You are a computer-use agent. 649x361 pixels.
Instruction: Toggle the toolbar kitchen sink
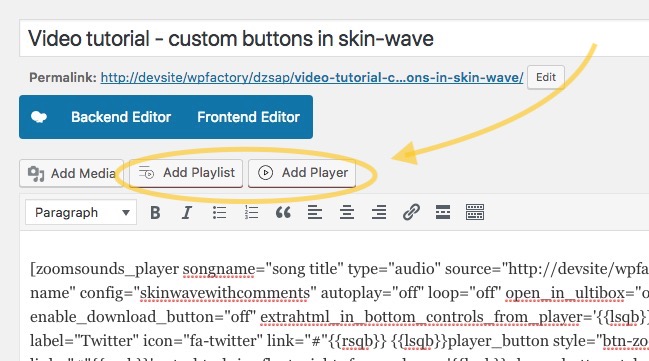point(475,213)
